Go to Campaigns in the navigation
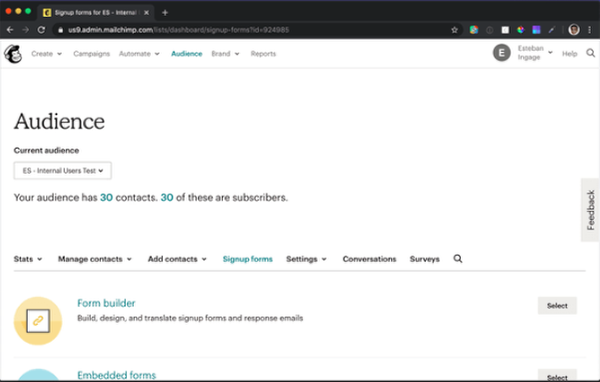Screen dimensions: 600x382 click(91, 54)
